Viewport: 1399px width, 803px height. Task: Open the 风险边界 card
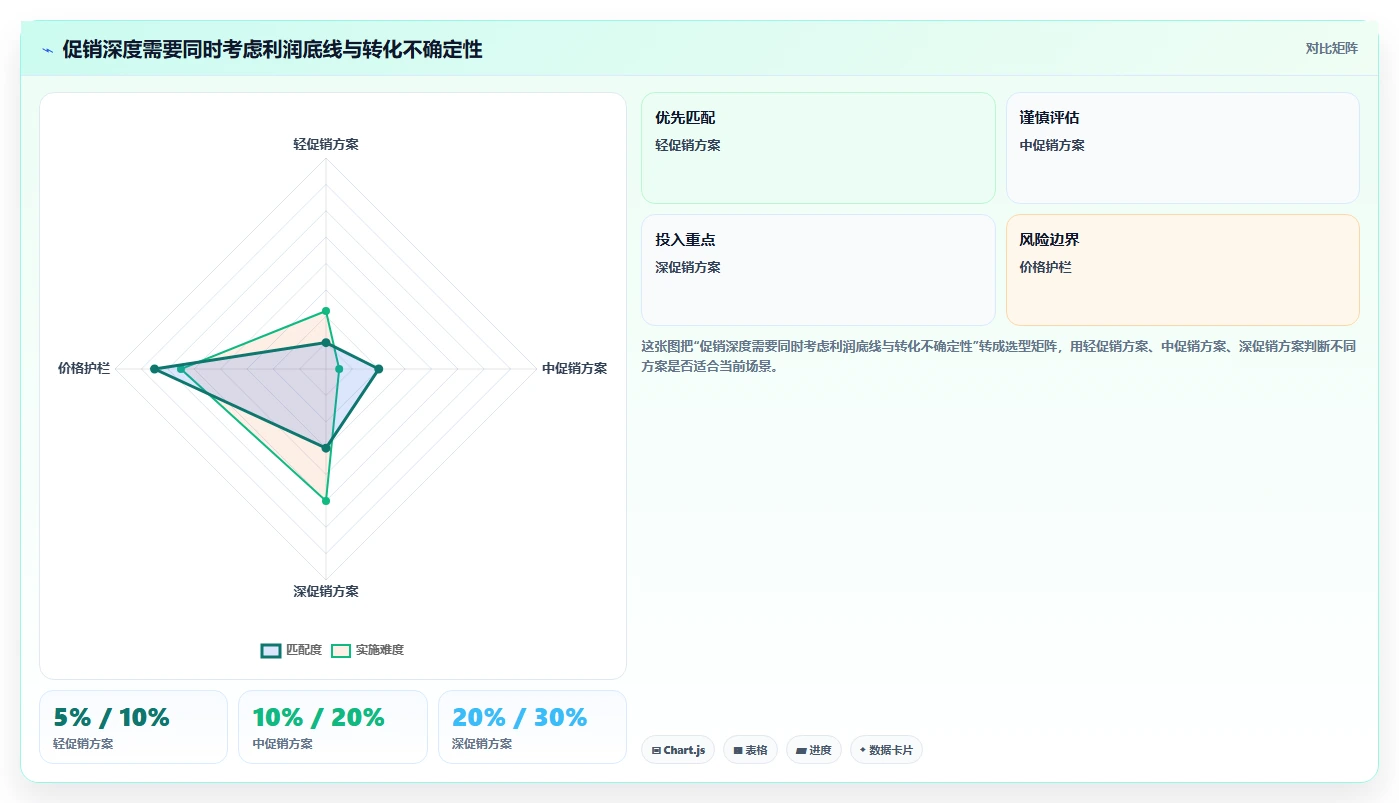(x=1183, y=270)
